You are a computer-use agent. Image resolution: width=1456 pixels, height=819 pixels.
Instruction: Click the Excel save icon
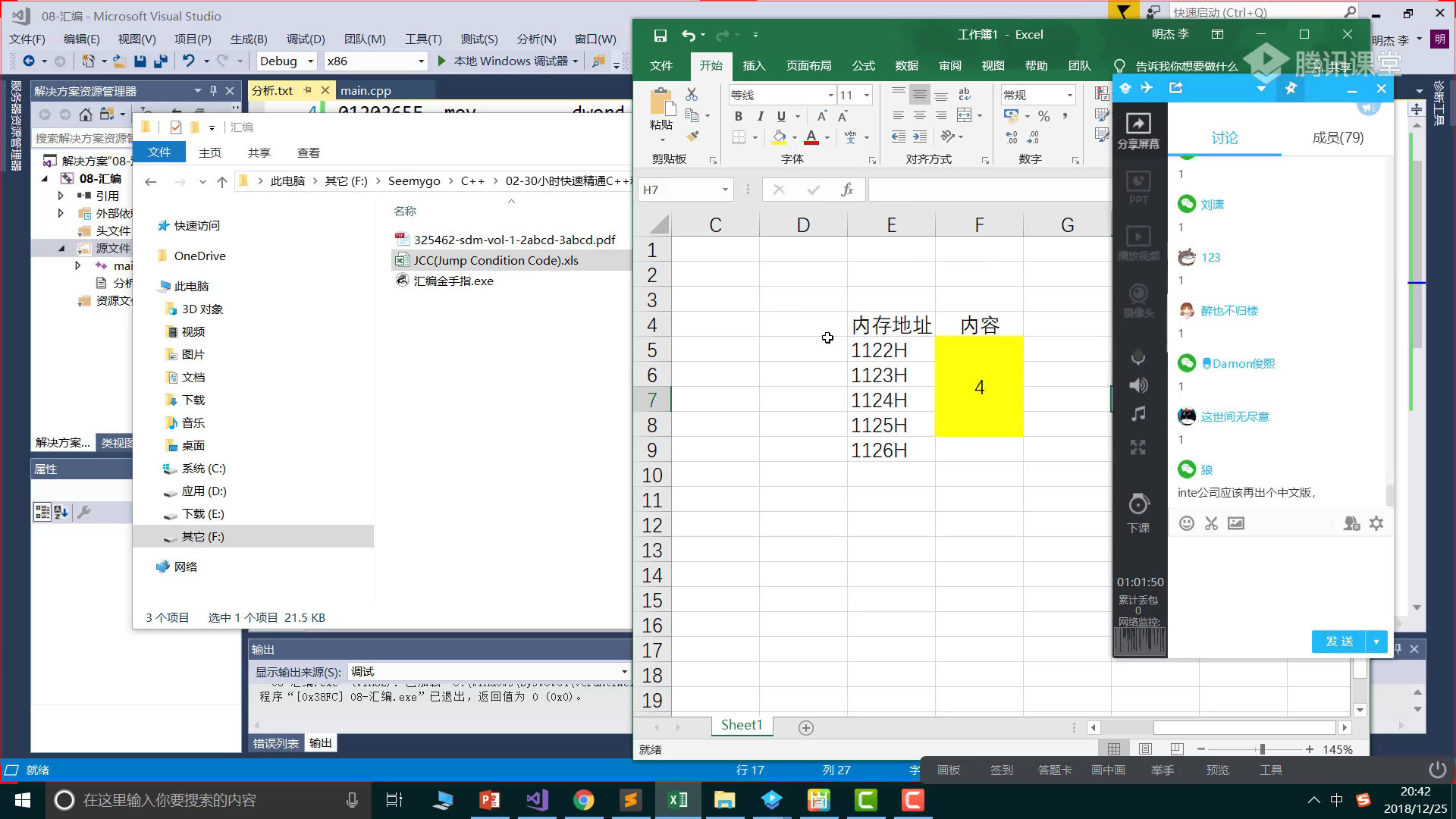pyautogui.click(x=660, y=35)
